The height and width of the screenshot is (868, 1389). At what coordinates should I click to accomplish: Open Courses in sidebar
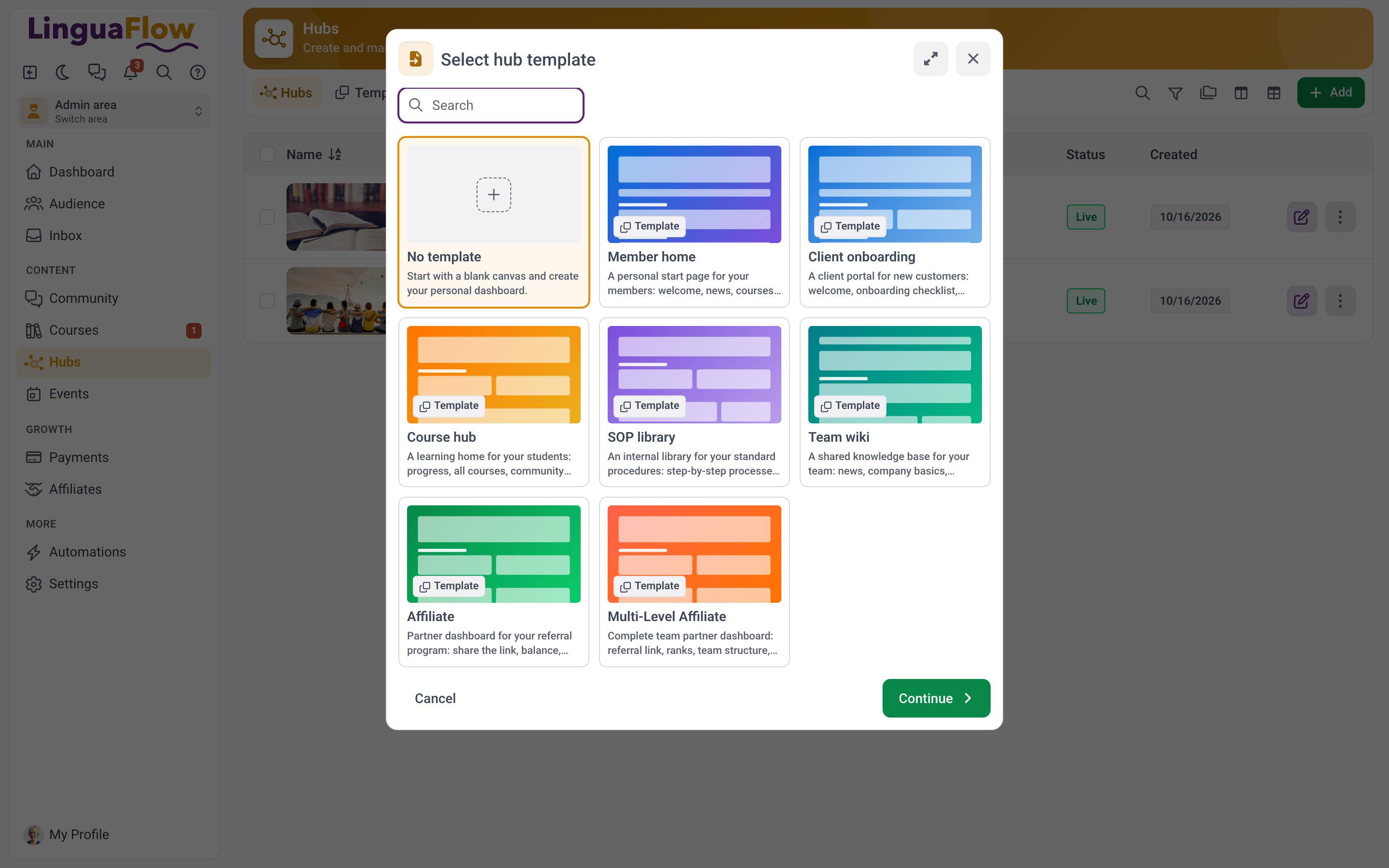pyautogui.click(x=114, y=330)
